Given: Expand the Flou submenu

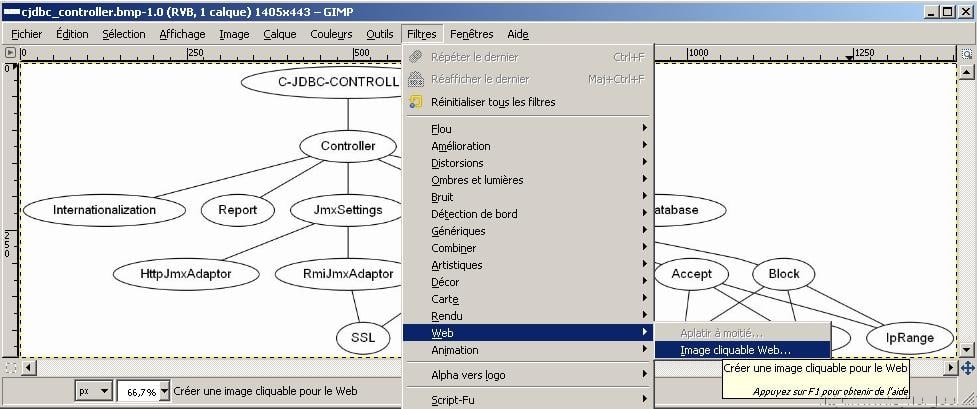Looking at the screenshot, I should (x=528, y=129).
